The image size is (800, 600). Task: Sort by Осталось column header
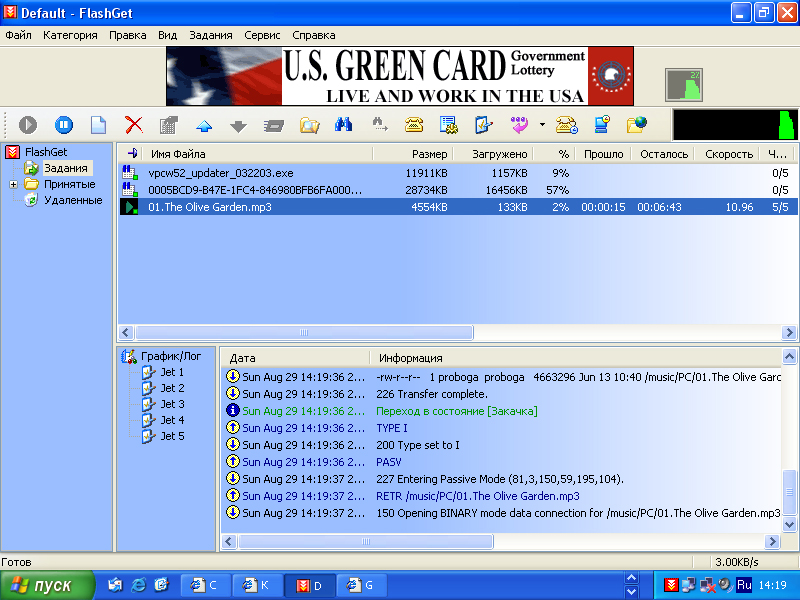(x=664, y=154)
